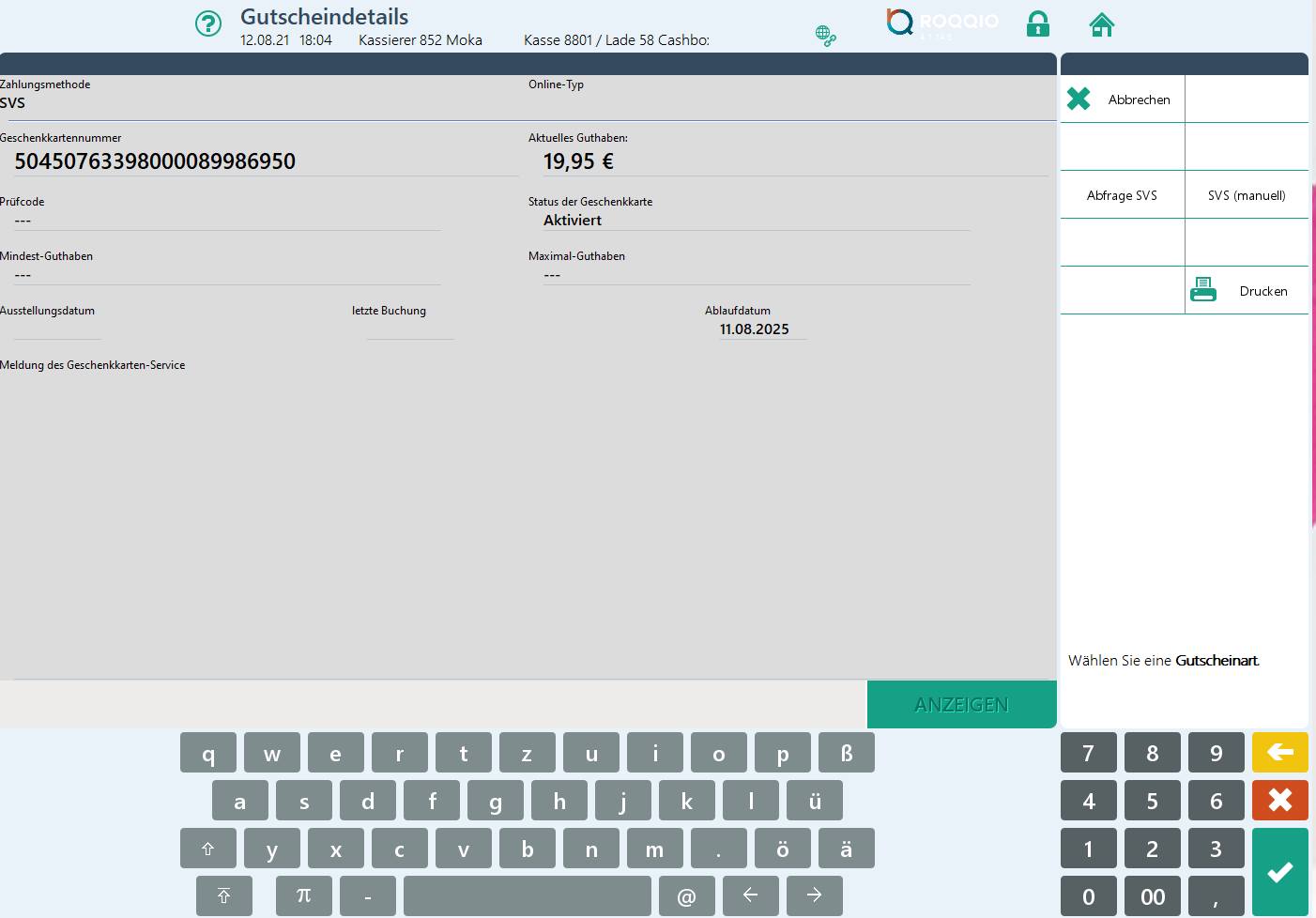Toggle caps lock key on keyboard
Image resolution: width=1316 pixels, height=918 pixels.
224,895
